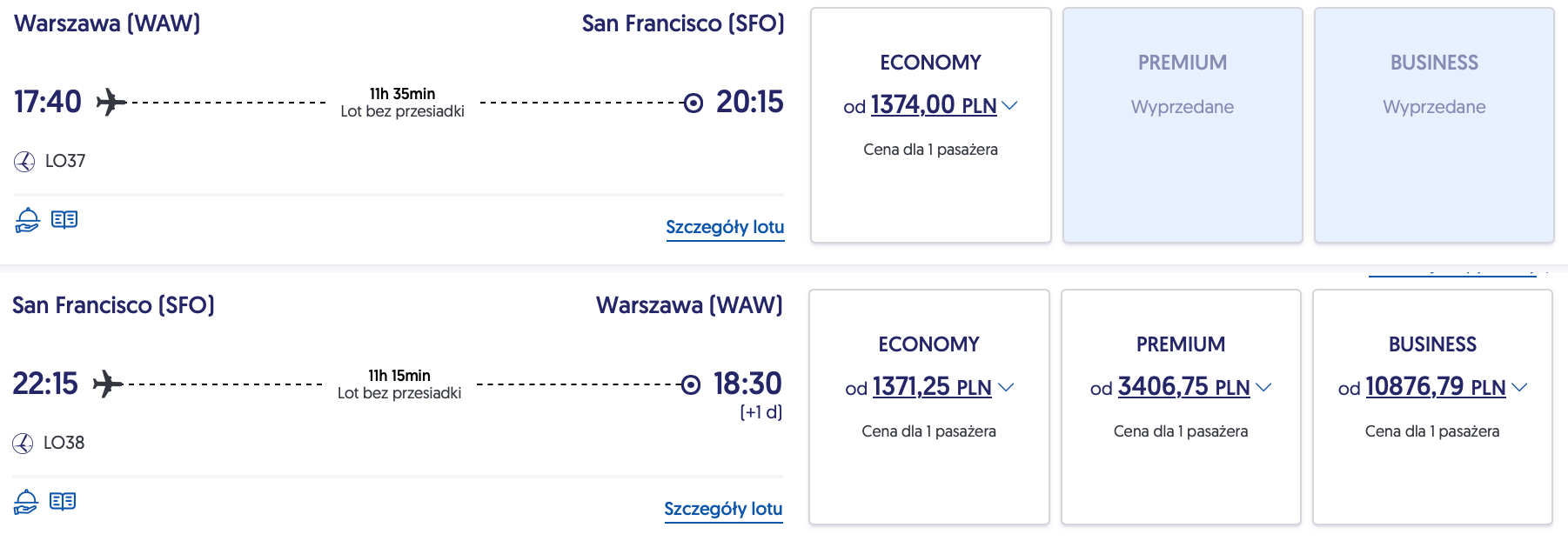Click the in-flight magazine icon for flight LO38

63,501
